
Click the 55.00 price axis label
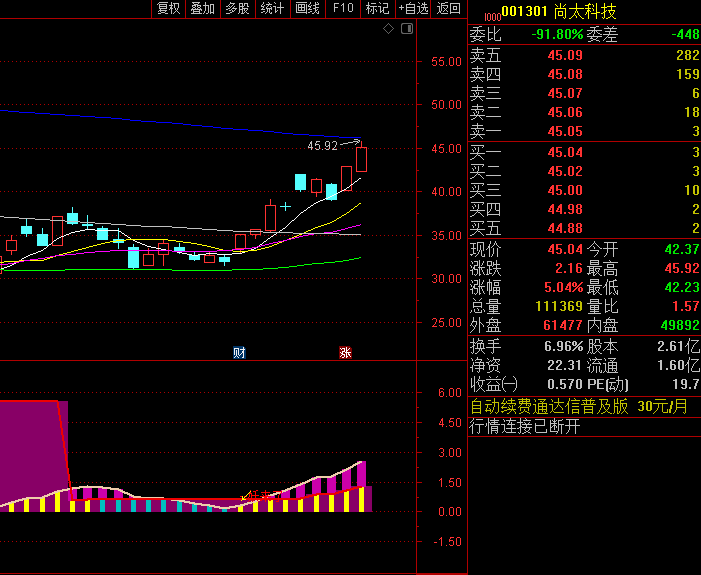[x=446, y=62]
